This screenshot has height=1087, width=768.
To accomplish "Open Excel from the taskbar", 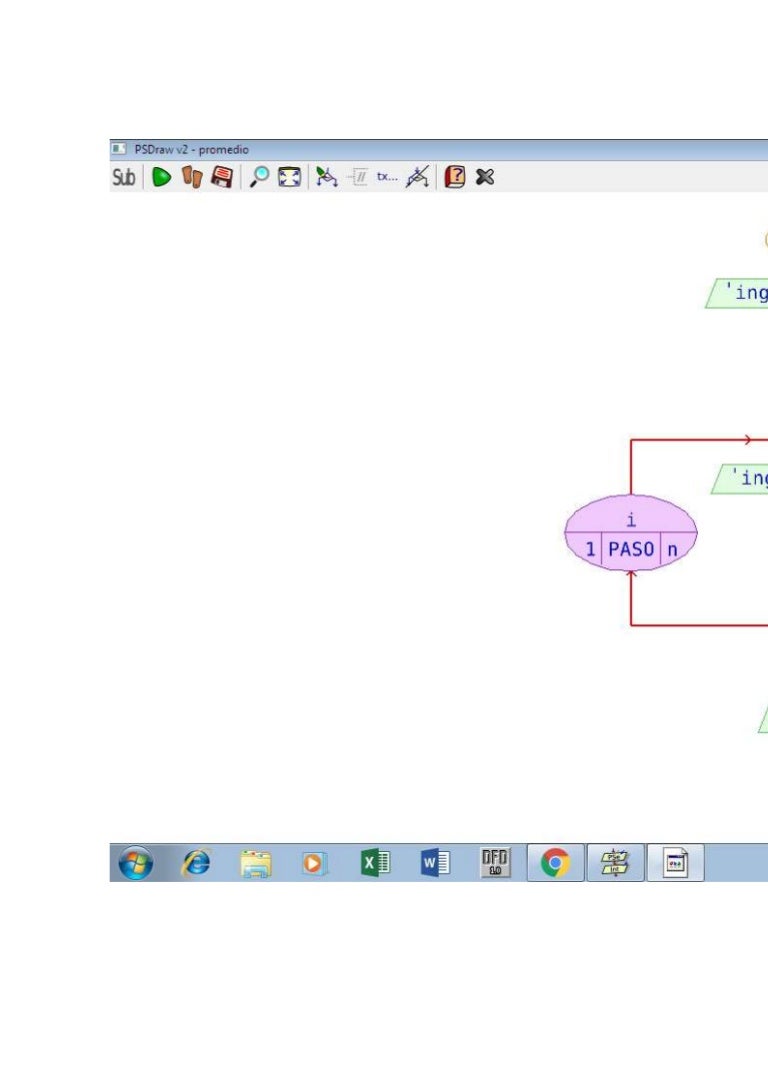I will [x=375, y=862].
